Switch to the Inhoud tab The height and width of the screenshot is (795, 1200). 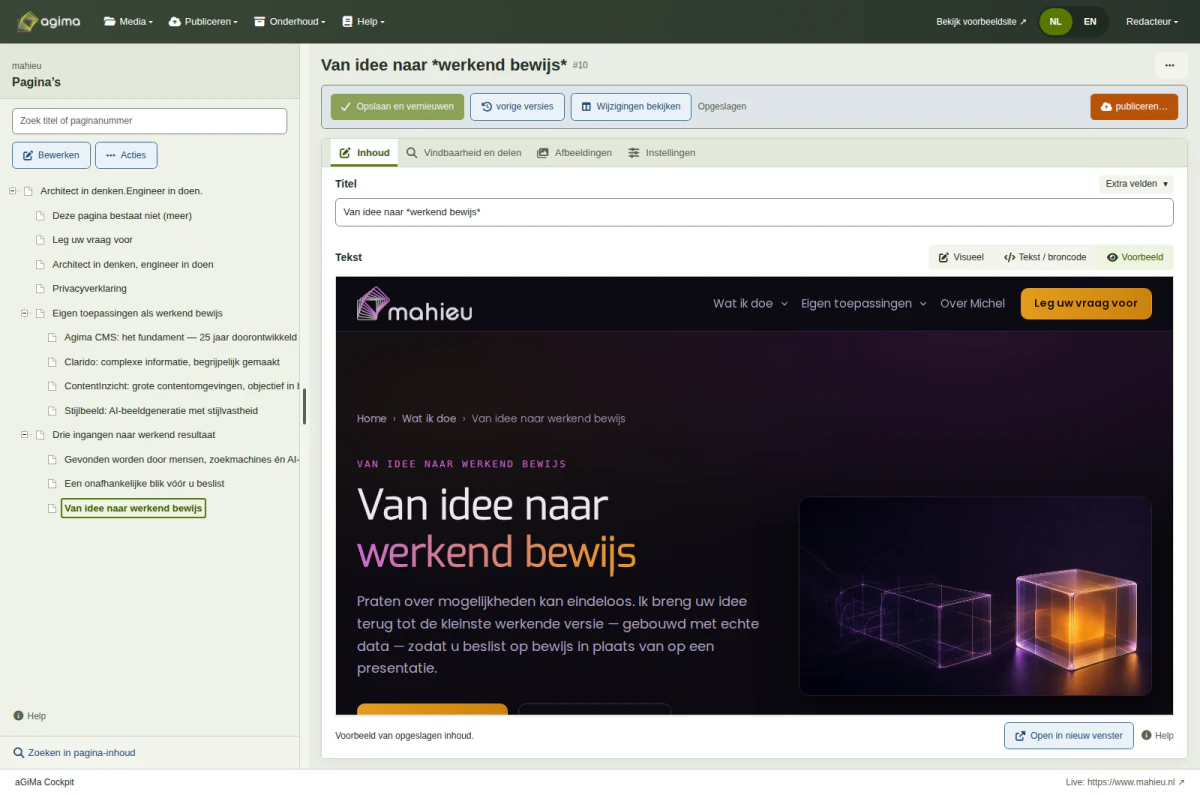click(364, 153)
